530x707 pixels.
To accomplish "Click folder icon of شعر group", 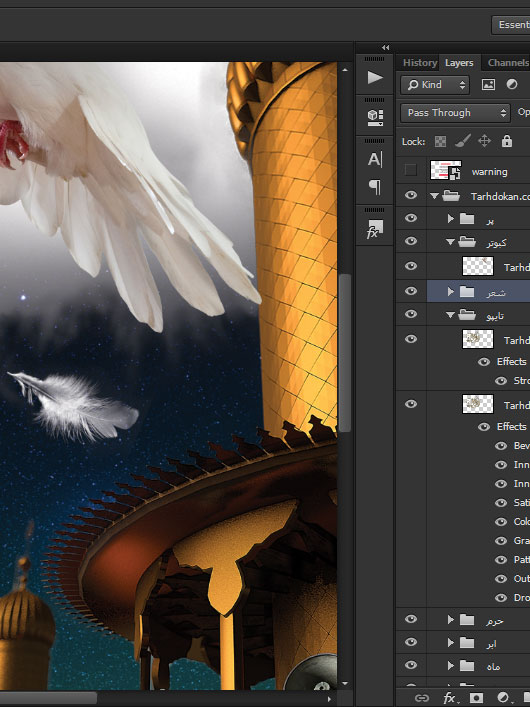I will click(467, 292).
